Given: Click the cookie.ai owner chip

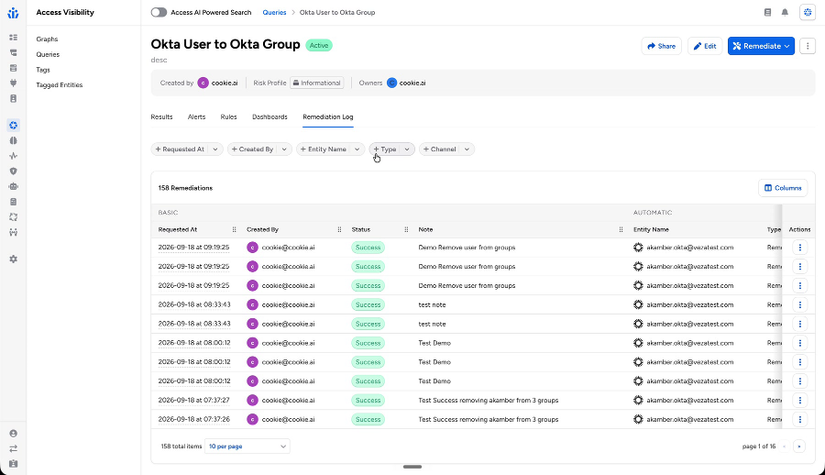Looking at the screenshot, I should [x=406, y=83].
